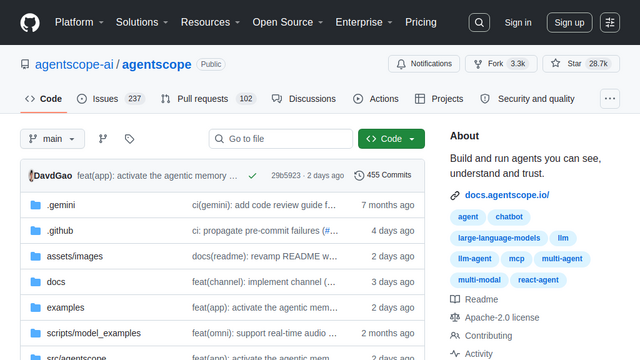Open the DavdGao author link
The height and width of the screenshot is (360, 640).
[53, 176]
